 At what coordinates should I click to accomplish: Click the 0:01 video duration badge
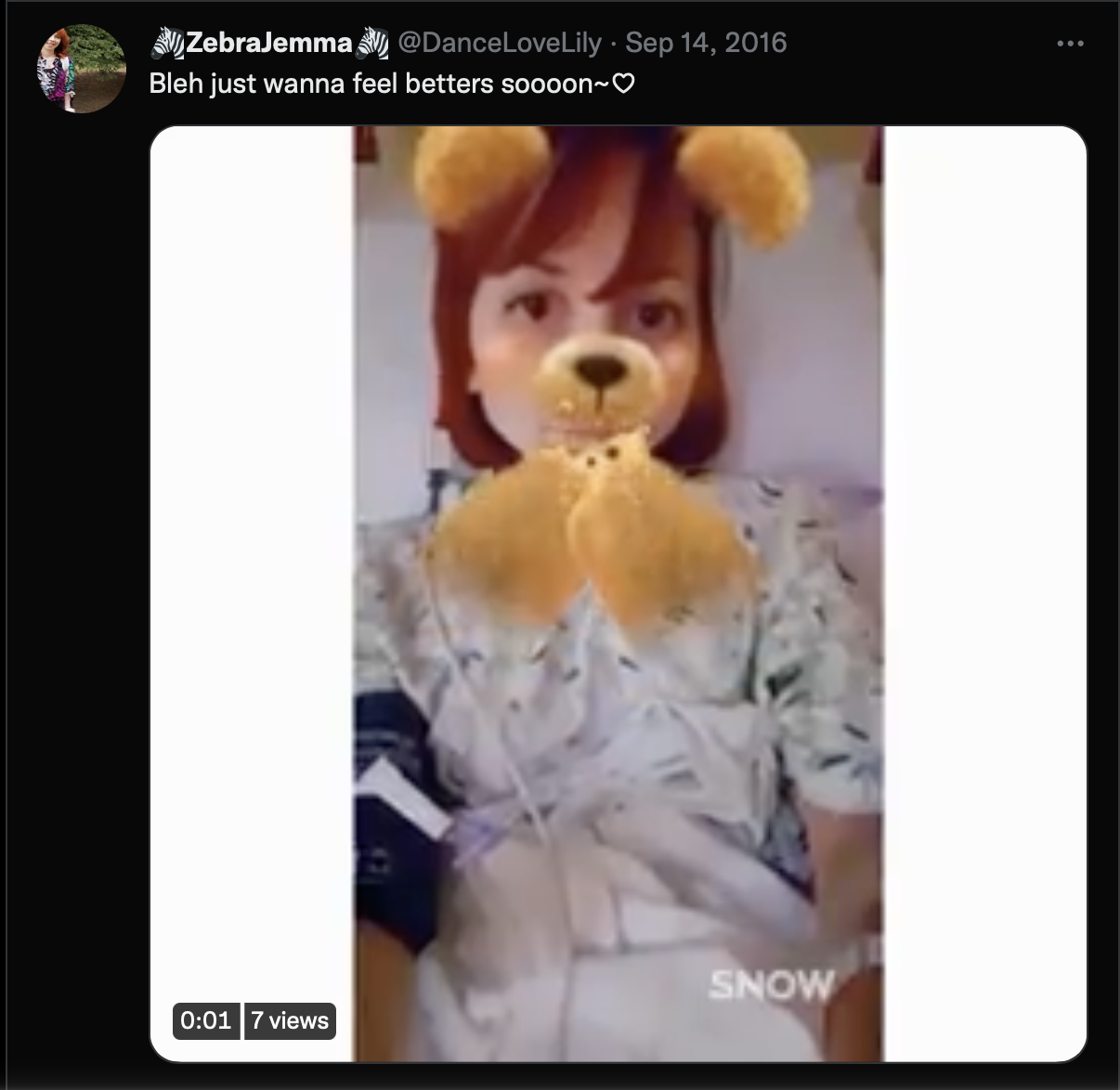tap(206, 1020)
